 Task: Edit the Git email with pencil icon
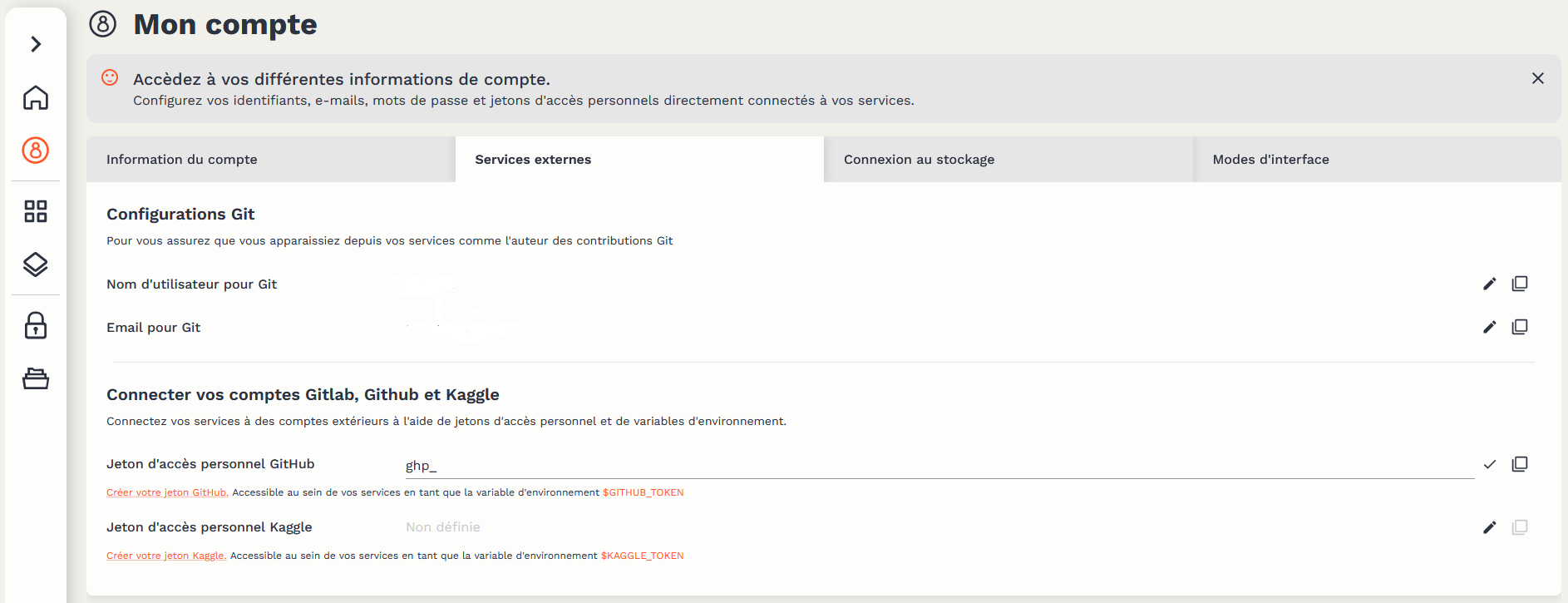click(1489, 328)
